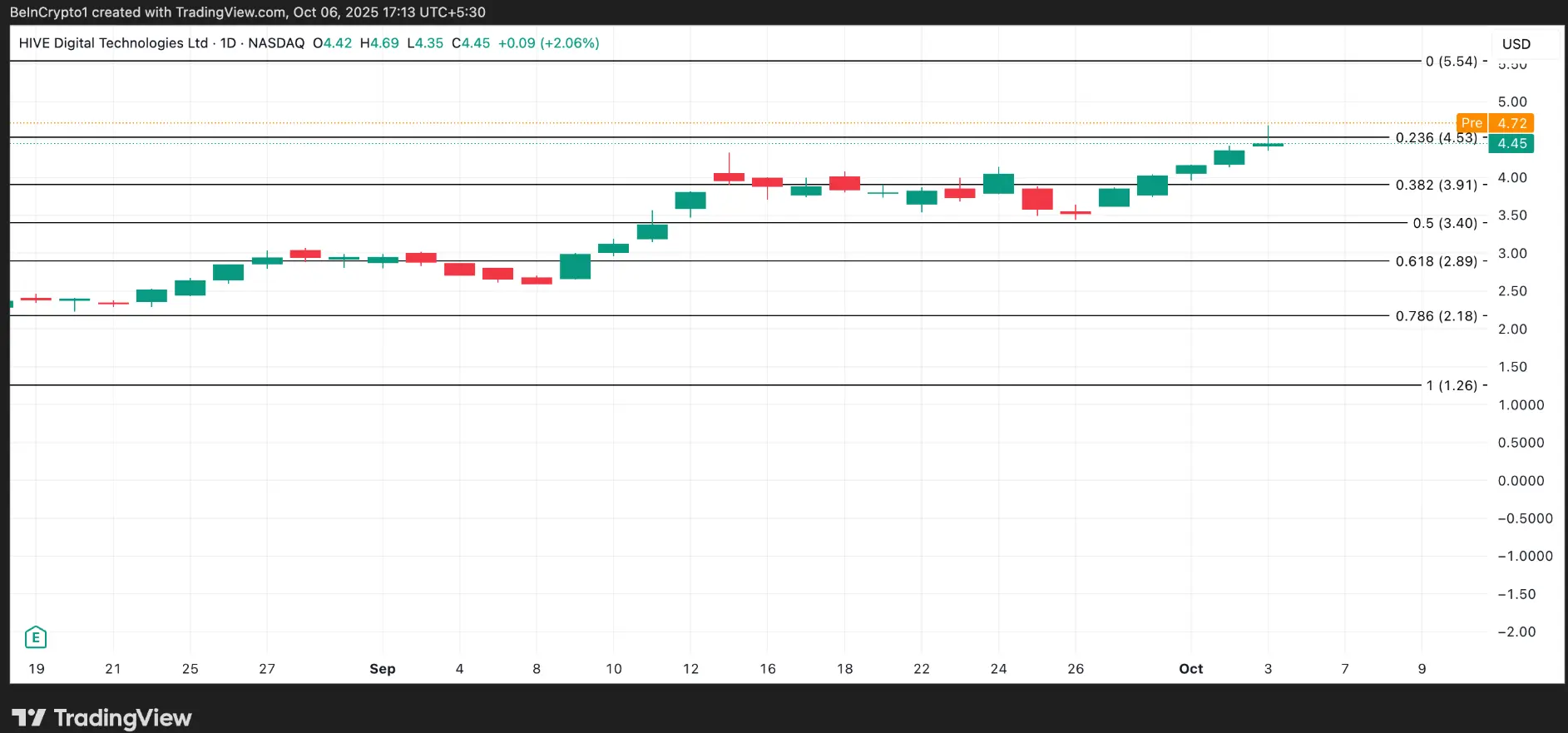
Task: Select the 0.5 (3.40) Fibonacci level label
Action: [1445, 223]
